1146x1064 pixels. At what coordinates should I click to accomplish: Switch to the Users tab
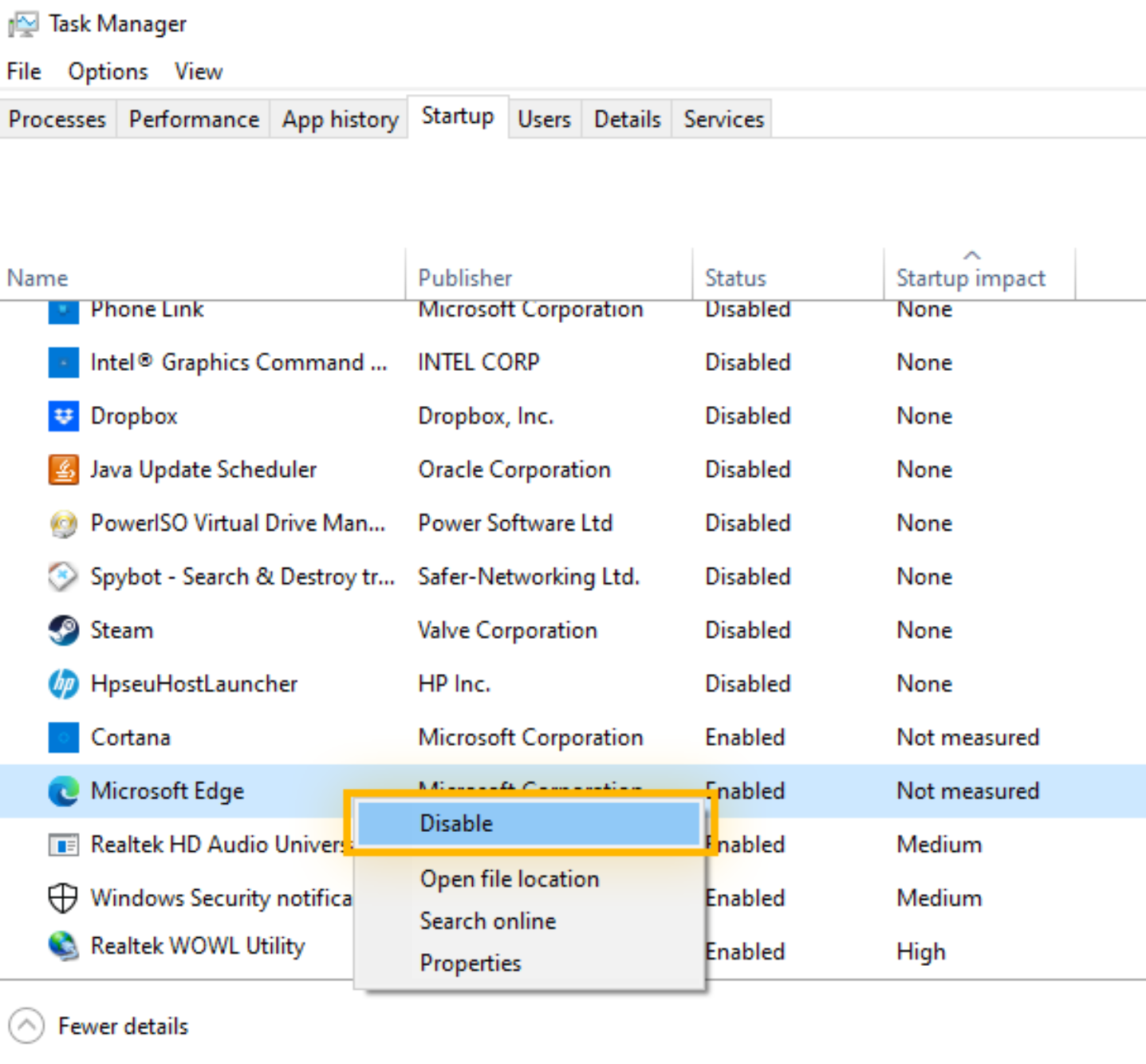544,120
